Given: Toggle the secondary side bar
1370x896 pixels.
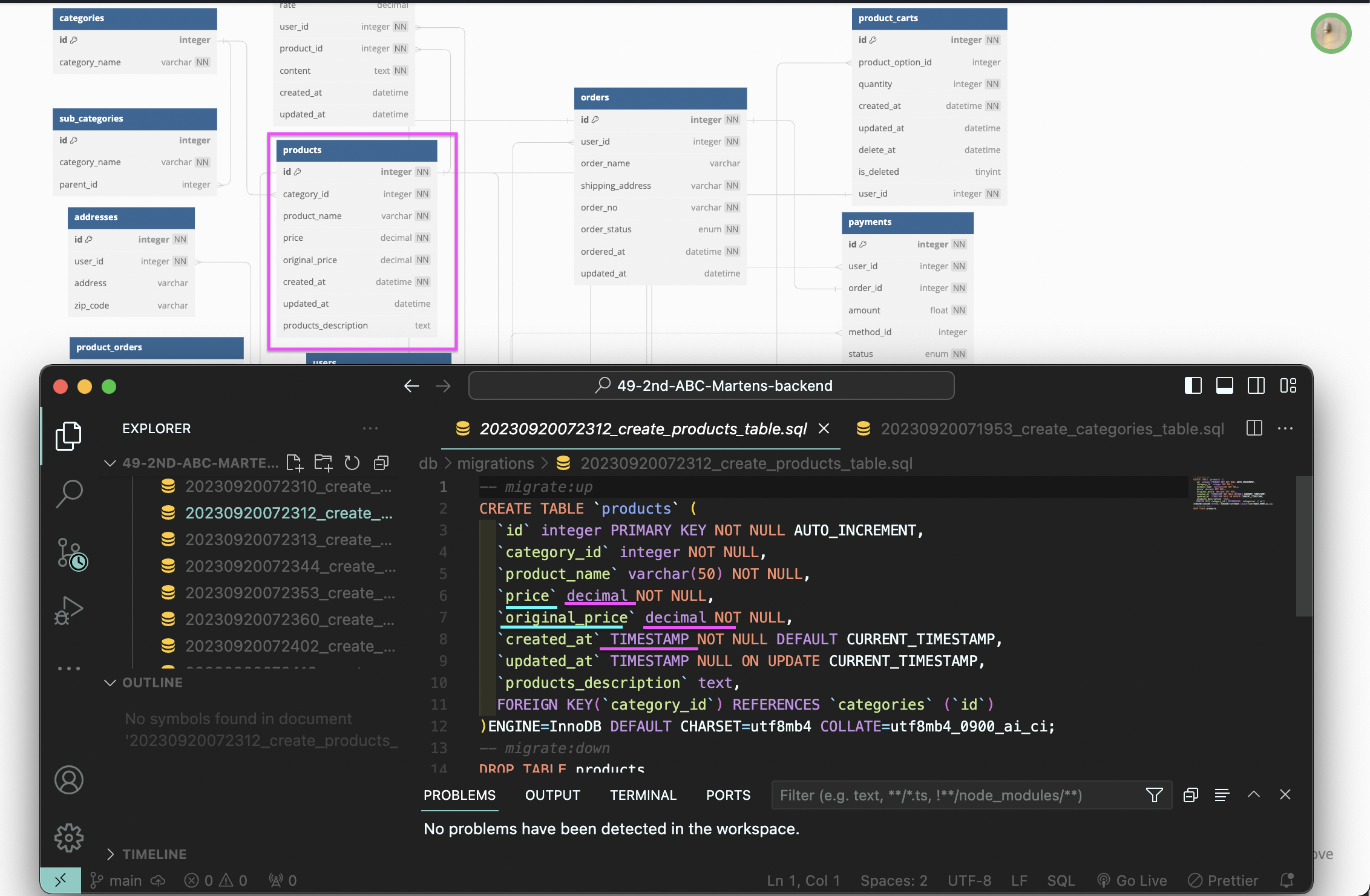Looking at the screenshot, I should pos(1256,385).
